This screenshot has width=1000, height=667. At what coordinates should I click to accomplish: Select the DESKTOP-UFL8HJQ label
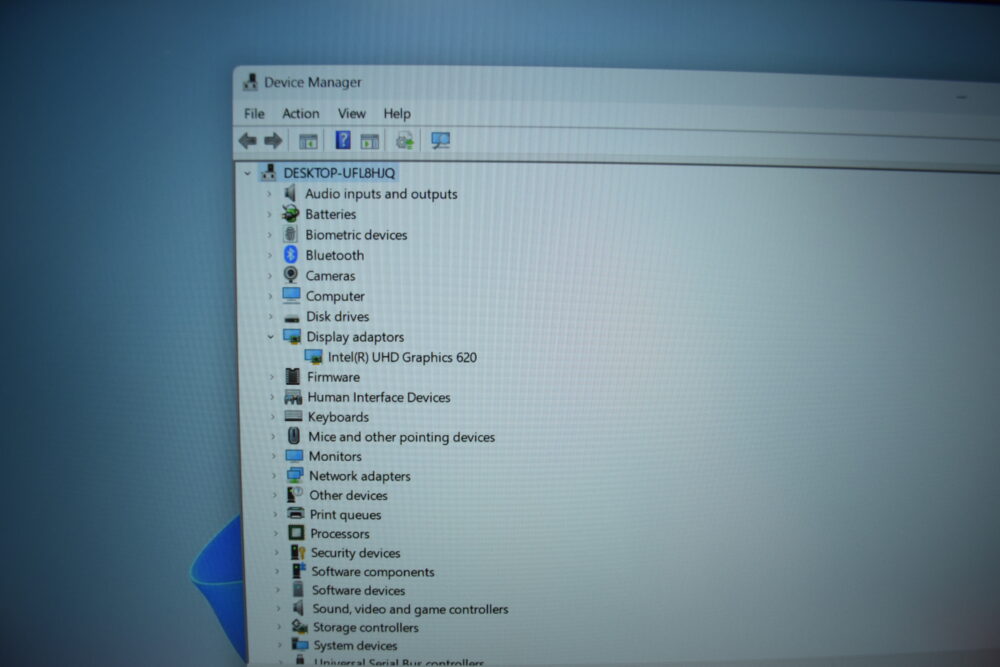[339, 173]
